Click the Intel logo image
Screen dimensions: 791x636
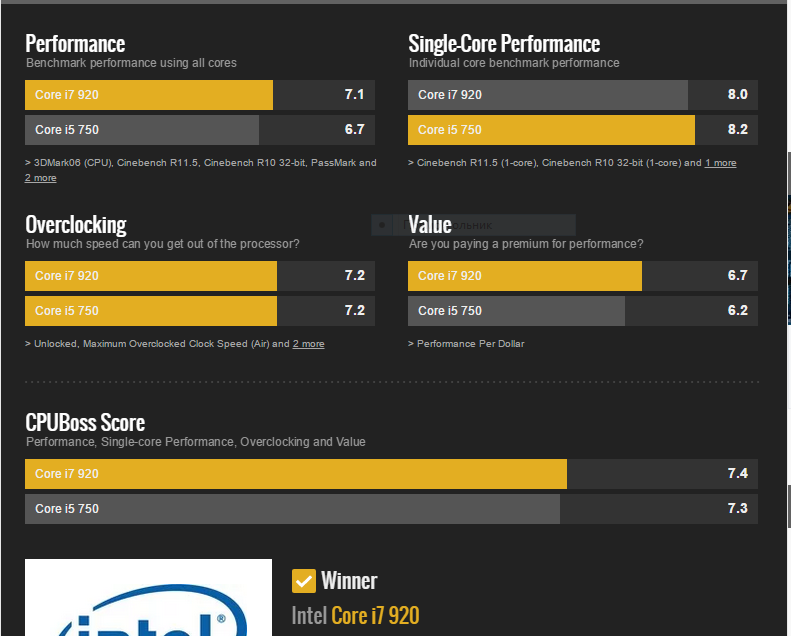148,598
